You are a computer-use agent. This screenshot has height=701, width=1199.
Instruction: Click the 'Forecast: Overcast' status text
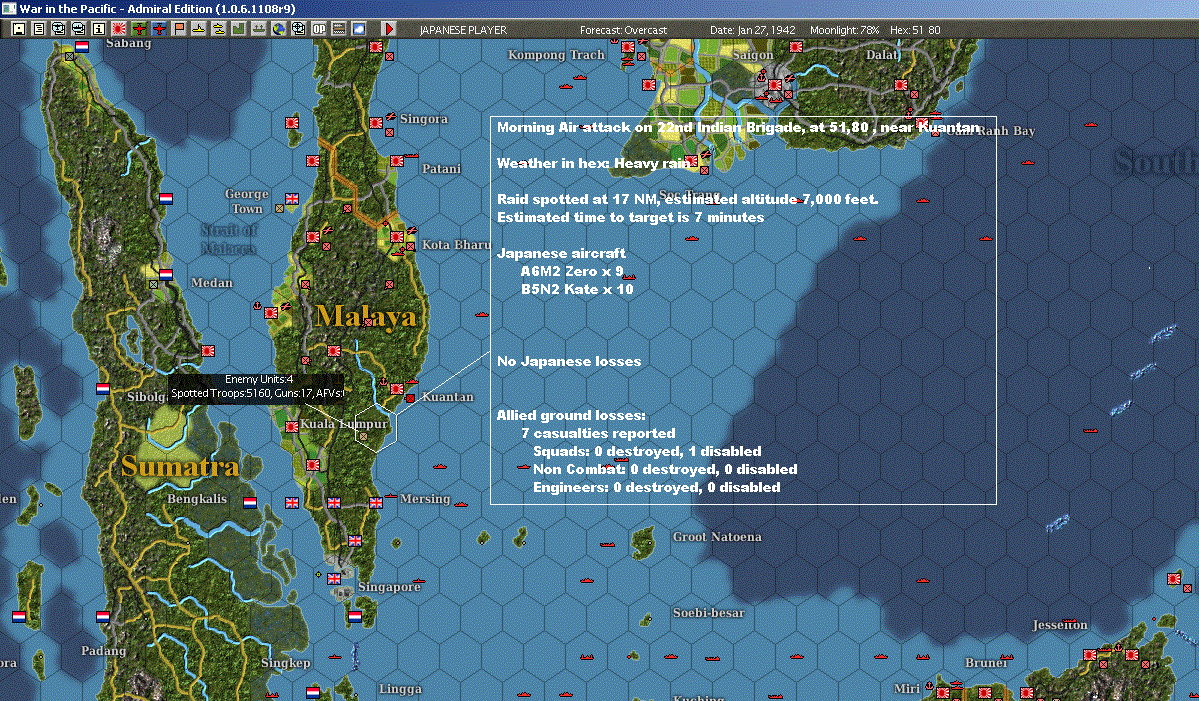(623, 30)
